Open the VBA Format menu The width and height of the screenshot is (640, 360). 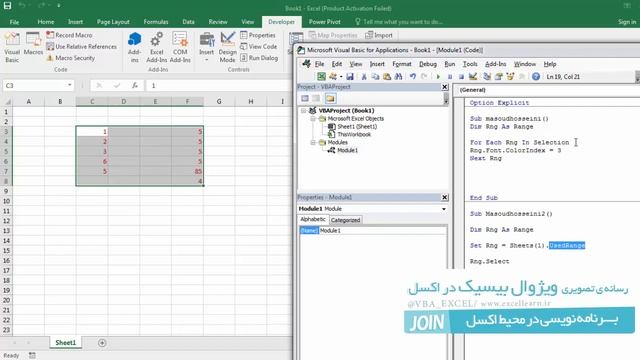click(402, 64)
